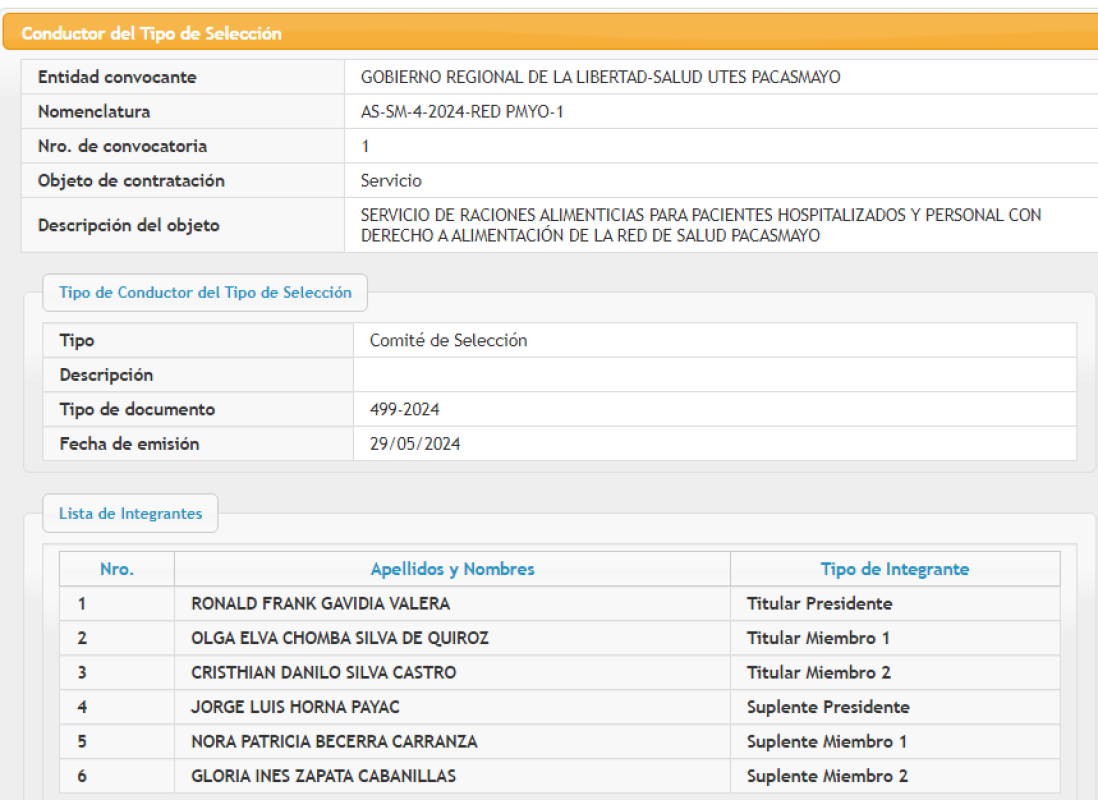
Task: Click the 'Fecha de emisión' label
Action: click(130, 444)
